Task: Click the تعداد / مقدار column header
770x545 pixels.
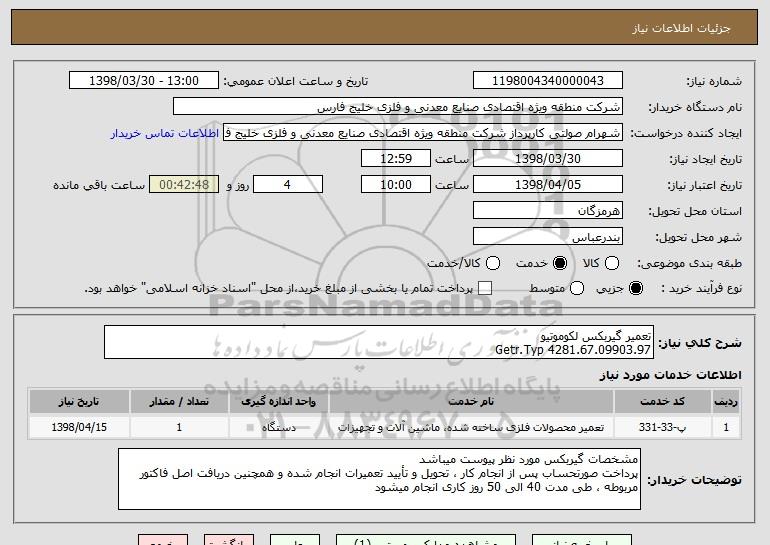Action: tap(179, 402)
